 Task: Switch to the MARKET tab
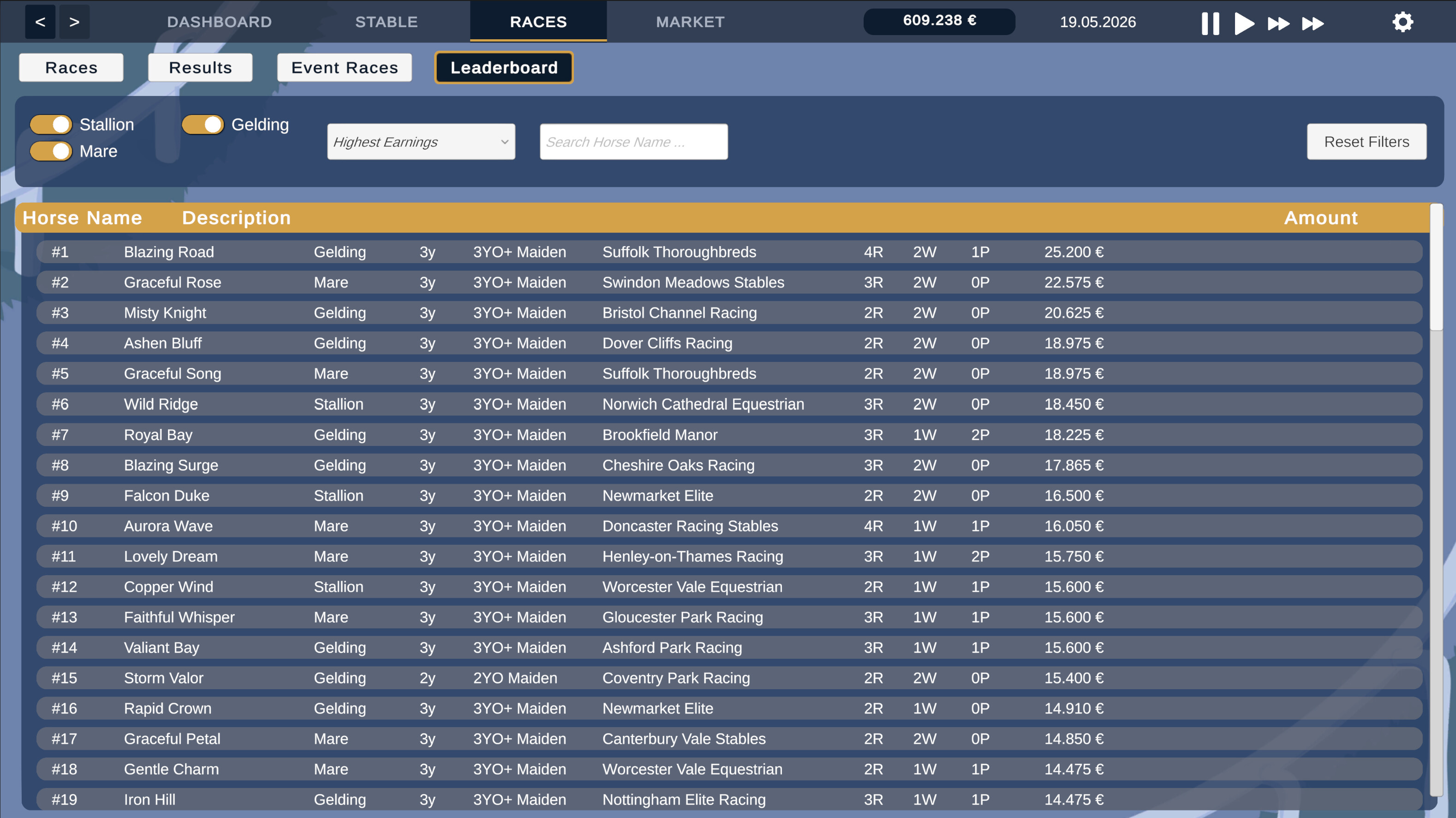[690, 22]
